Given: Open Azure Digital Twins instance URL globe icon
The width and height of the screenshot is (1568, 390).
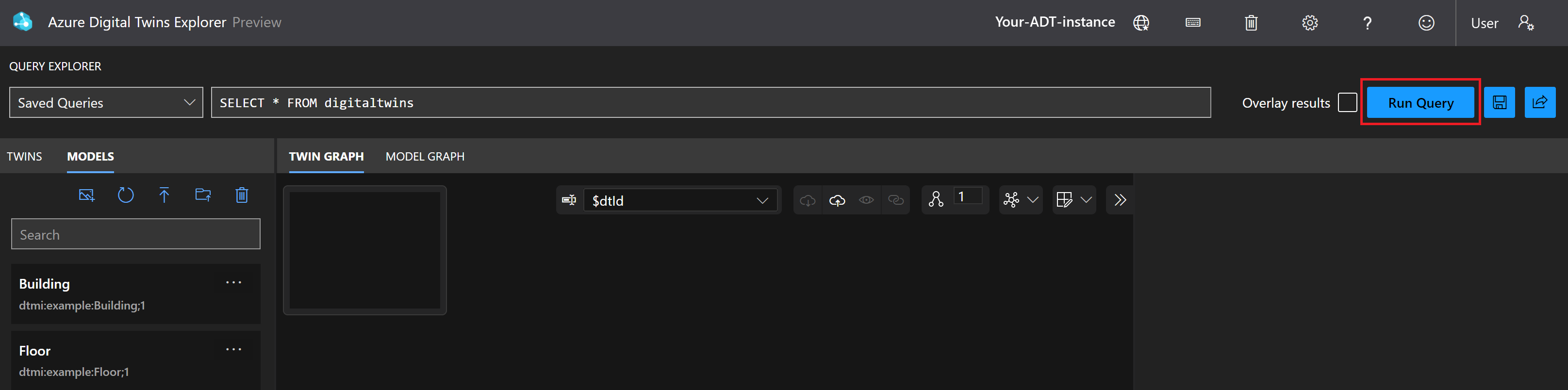Looking at the screenshot, I should tap(1142, 22).
